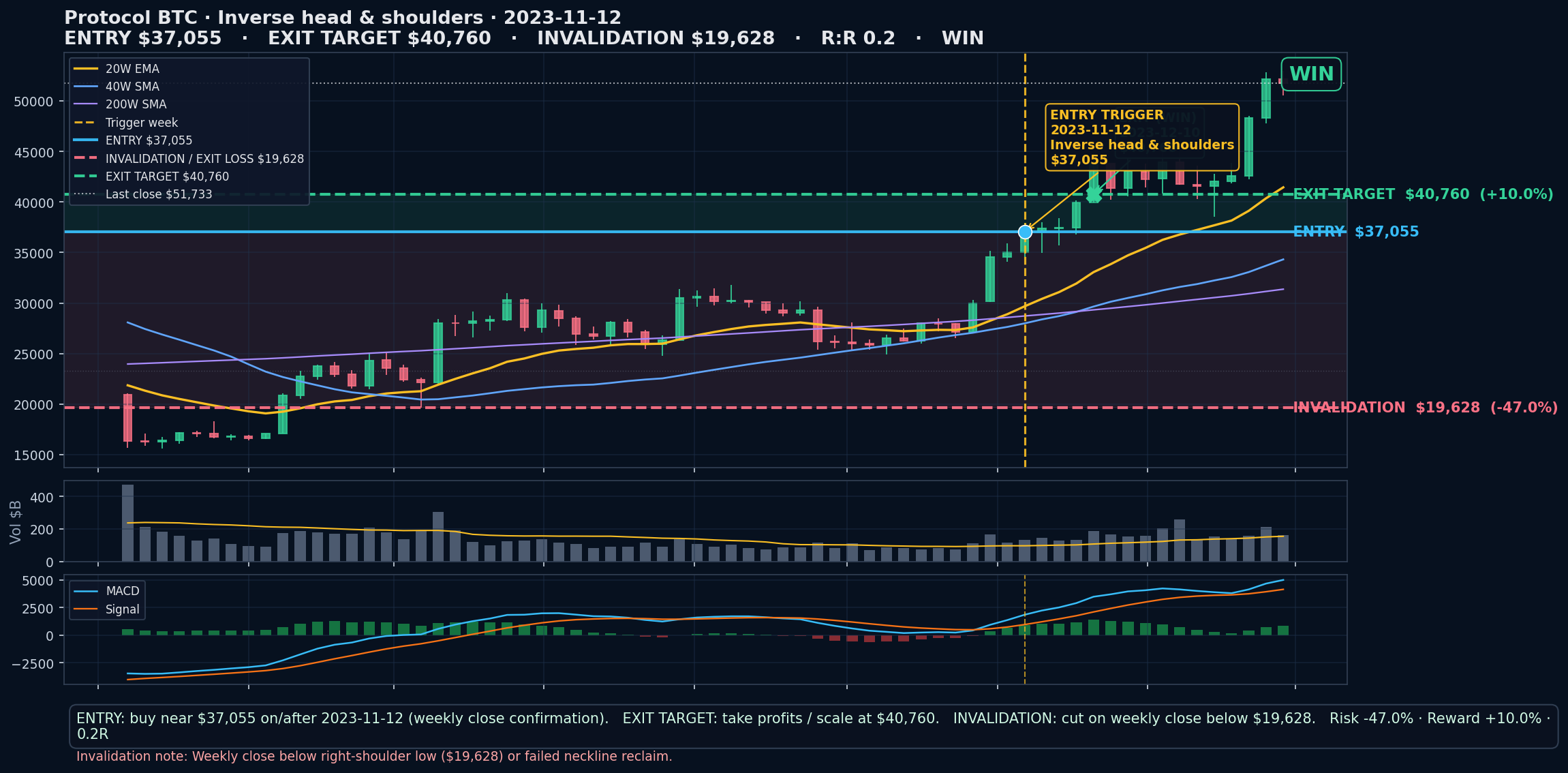
Task: Click the Signal entry in the lower legend
Action: [107, 609]
